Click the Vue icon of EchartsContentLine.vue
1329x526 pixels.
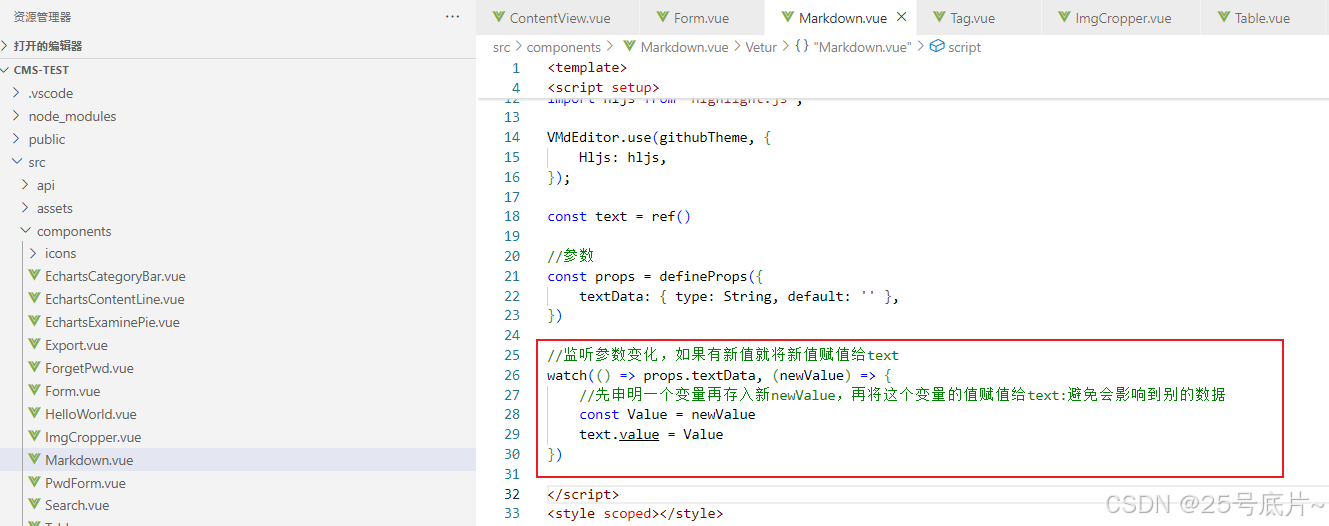(x=35, y=299)
